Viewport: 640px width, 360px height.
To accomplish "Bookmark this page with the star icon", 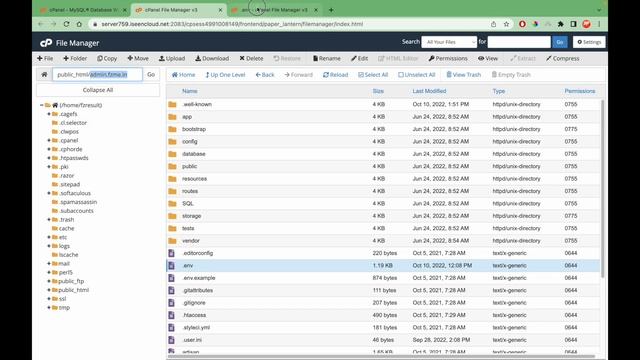I will tap(507, 24).
